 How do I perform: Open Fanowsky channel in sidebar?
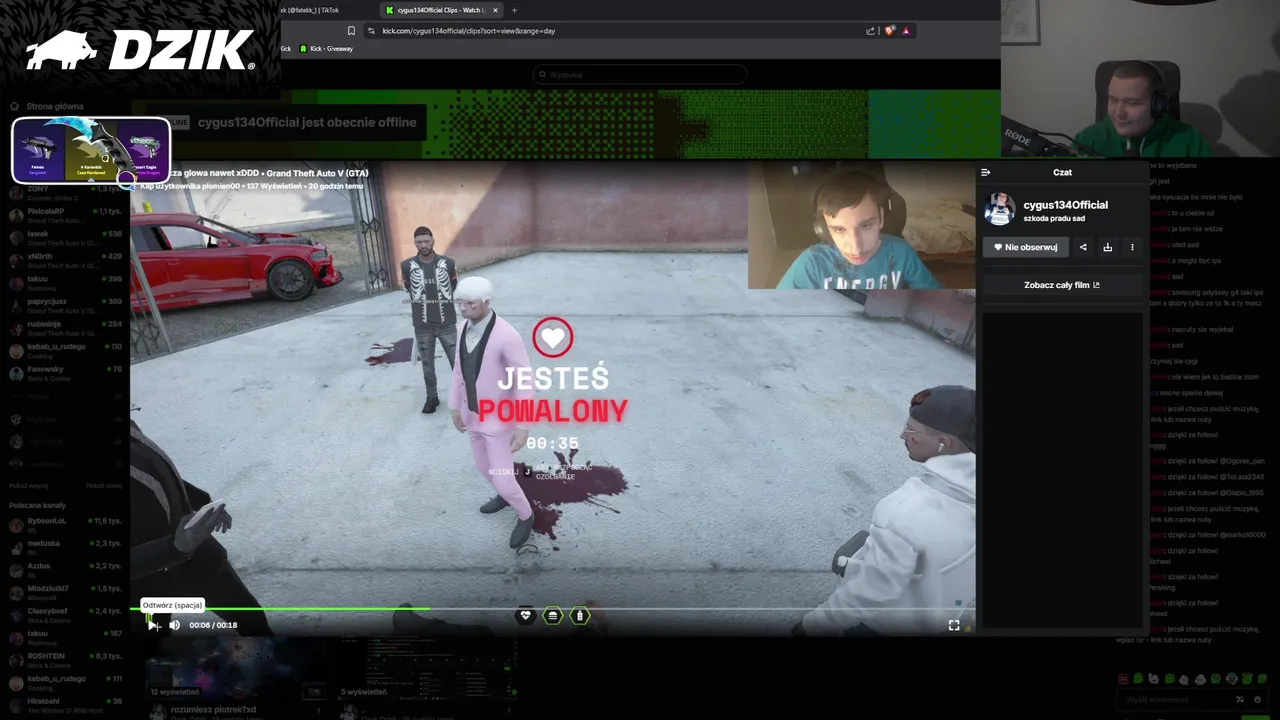[66, 373]
